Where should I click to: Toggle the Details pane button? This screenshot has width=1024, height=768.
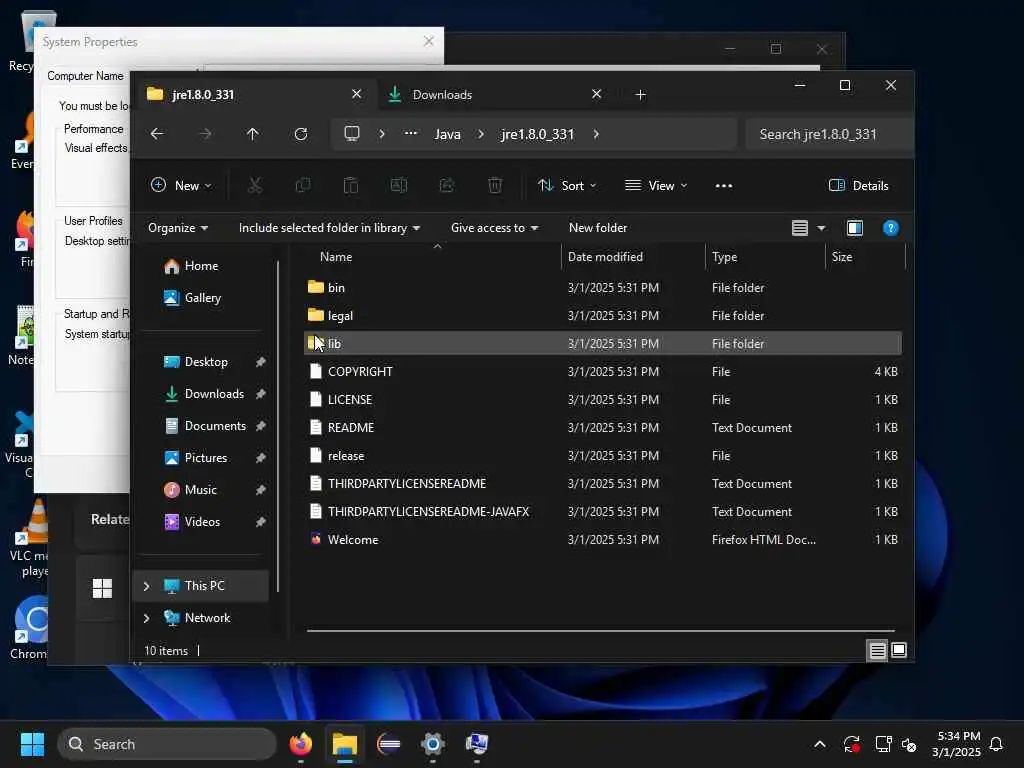click(858, 185)
